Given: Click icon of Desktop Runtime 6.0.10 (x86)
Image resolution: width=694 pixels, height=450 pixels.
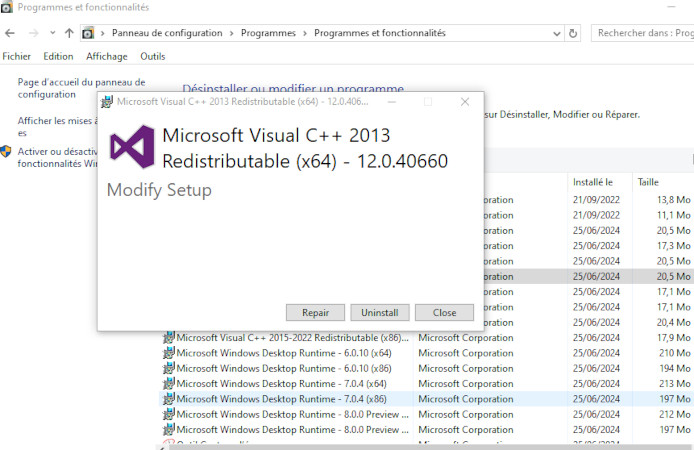Looking at the screenshot, I should tap(169, 368).
